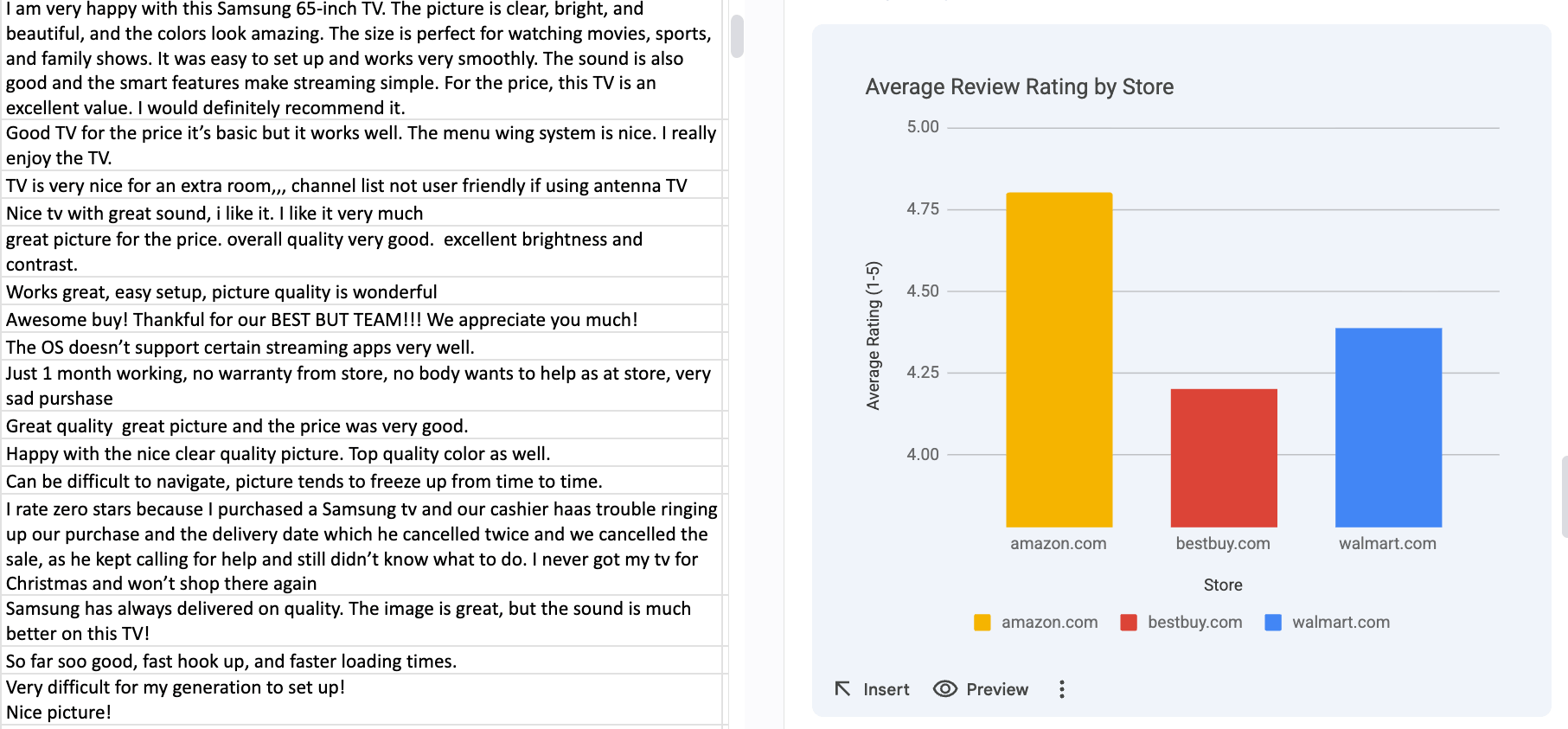Select the chart title Average Review Rating by Store
The height and width of the screenshot is (729, 1568).
[1019, 86]
